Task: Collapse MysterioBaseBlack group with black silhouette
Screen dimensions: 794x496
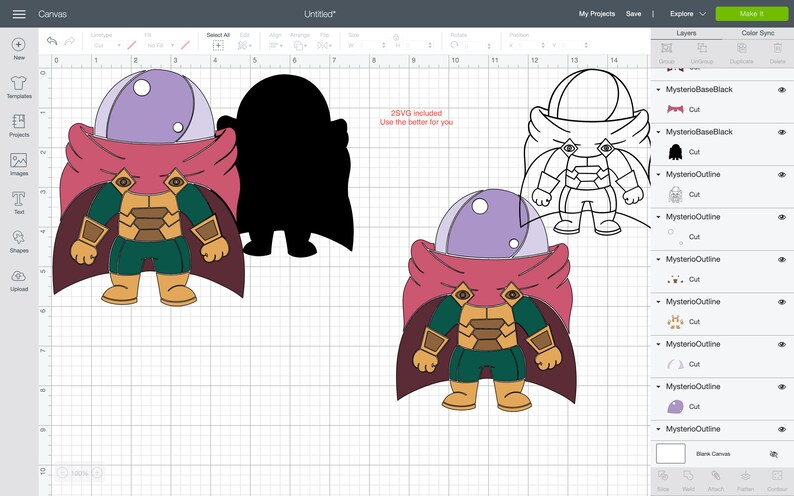Action: click(658, 132)
